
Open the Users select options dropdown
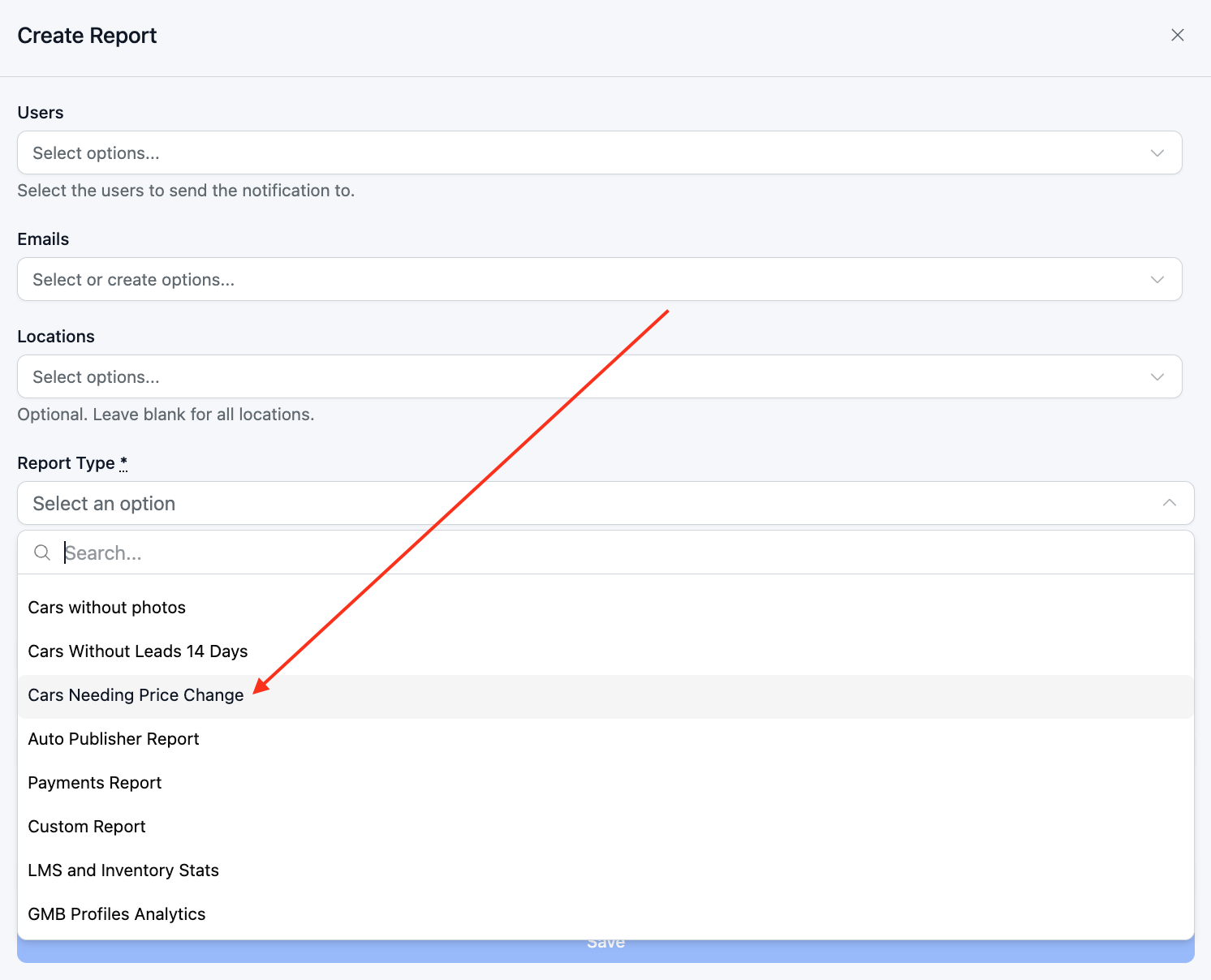pyautogui.click(x=600, y=153)
